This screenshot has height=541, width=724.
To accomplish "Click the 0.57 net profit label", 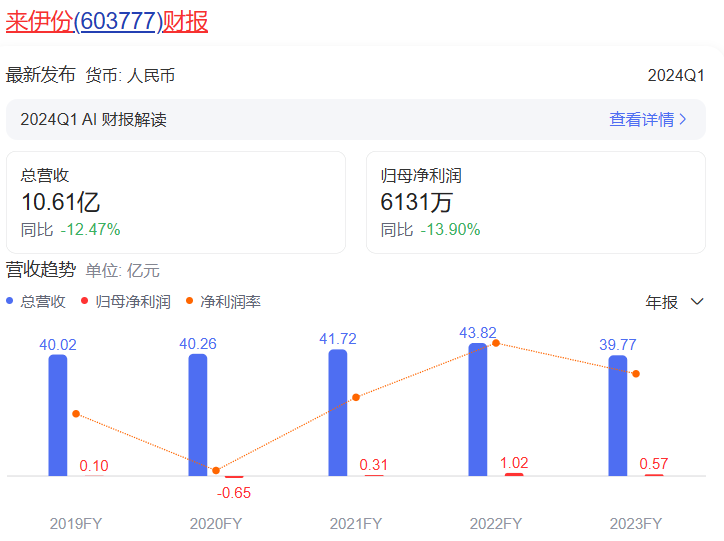I will pos(653,464).
